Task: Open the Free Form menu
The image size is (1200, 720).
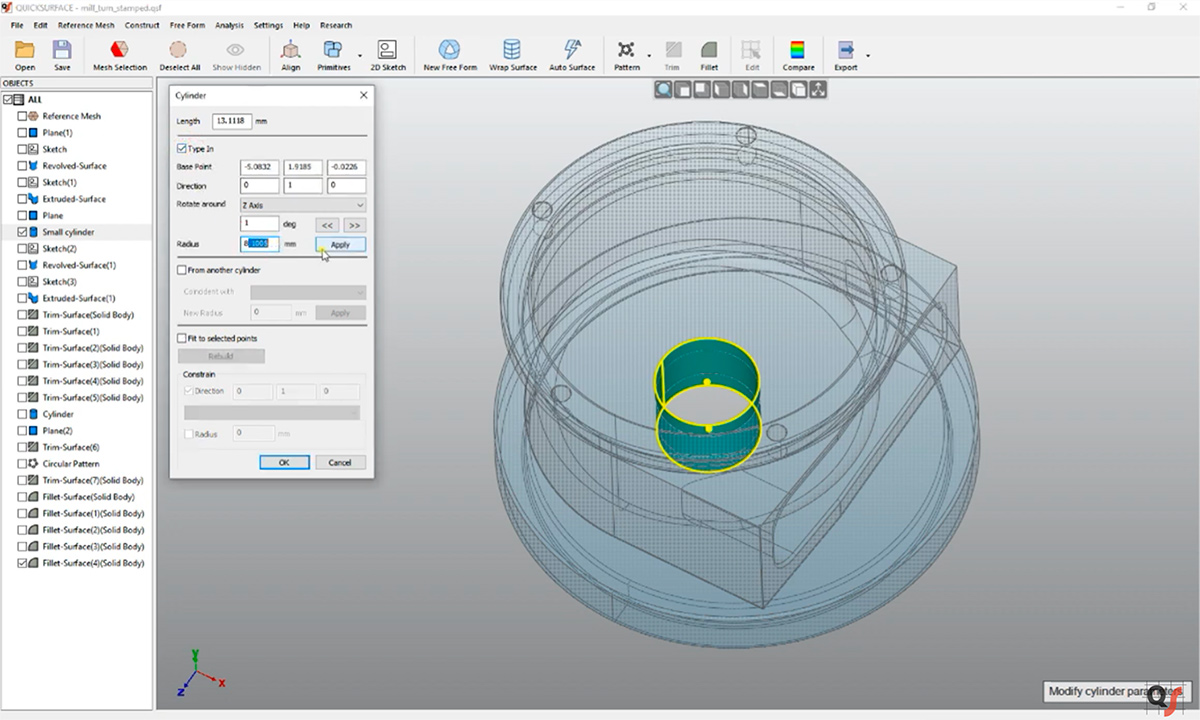Action: tap(188, 25)
